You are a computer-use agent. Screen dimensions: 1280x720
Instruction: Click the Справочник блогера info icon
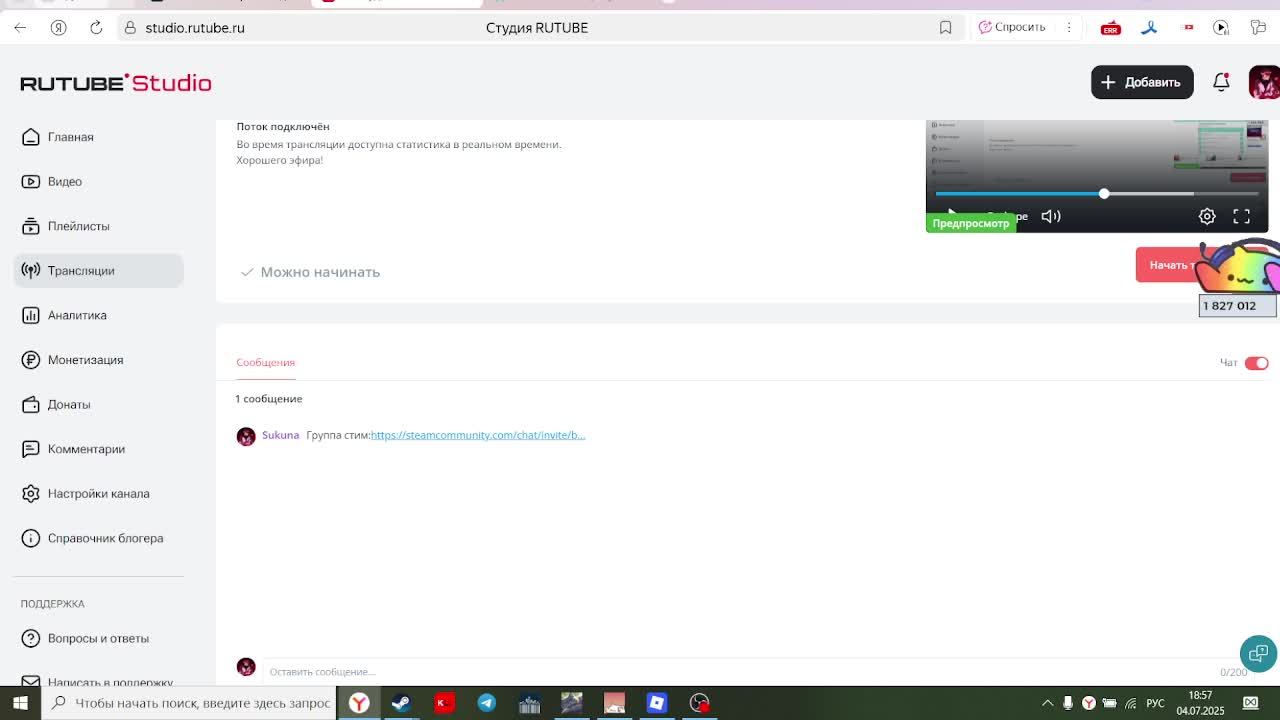point(31,538)
